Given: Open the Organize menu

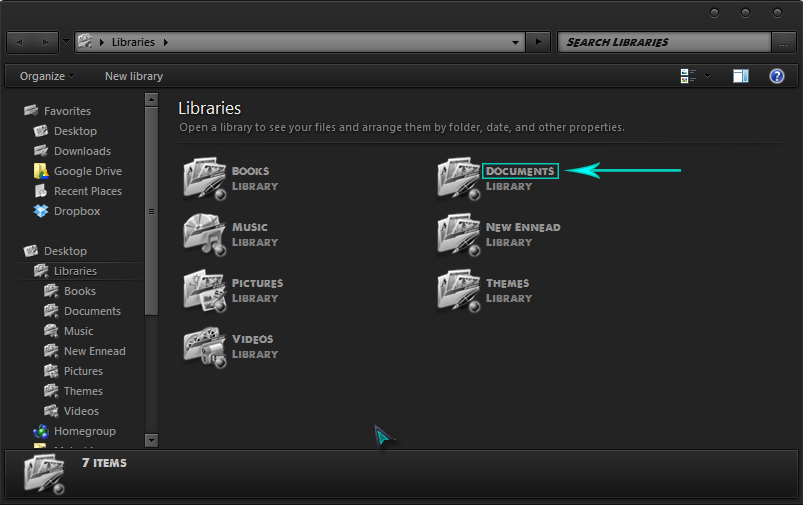Looking at the screenshot, I should coord(47,76).
